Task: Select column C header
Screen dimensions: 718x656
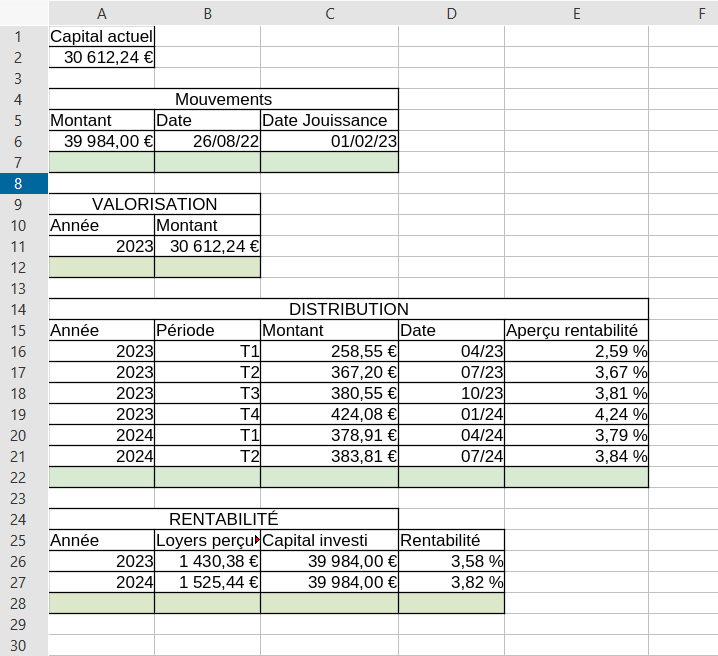Action: click(x=329, y=13)
